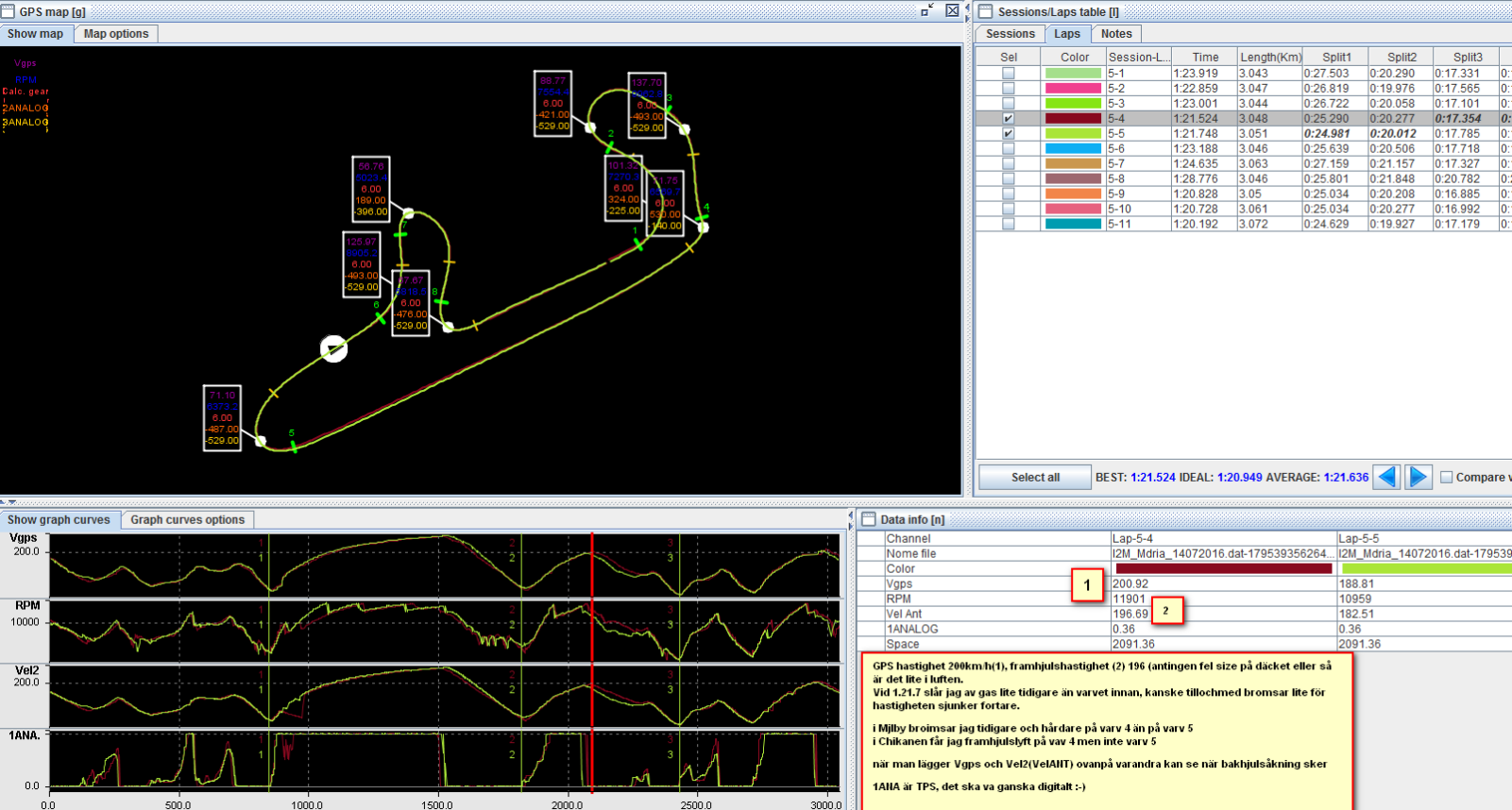Uncheck the lap 5-5 checkbox
Image resolution: width=1512 pixels, height=810 pixels.
(1009, 133)
